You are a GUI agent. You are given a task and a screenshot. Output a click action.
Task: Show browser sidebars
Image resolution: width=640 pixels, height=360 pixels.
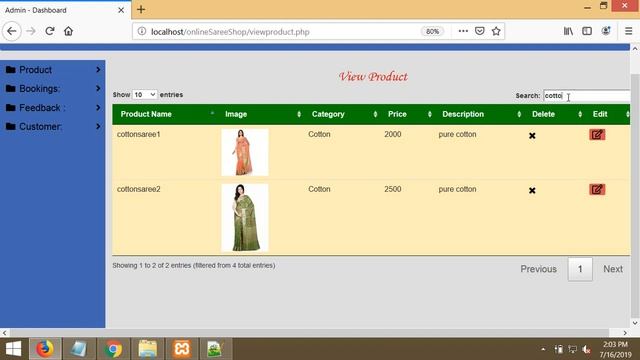587,31
